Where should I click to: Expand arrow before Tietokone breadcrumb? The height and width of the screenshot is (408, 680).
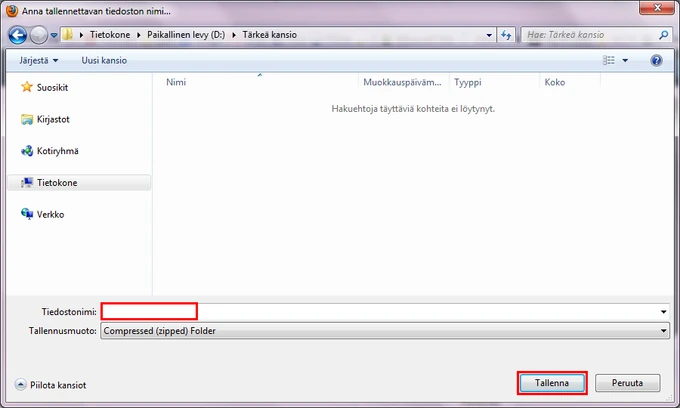click(x=82, y=35)
